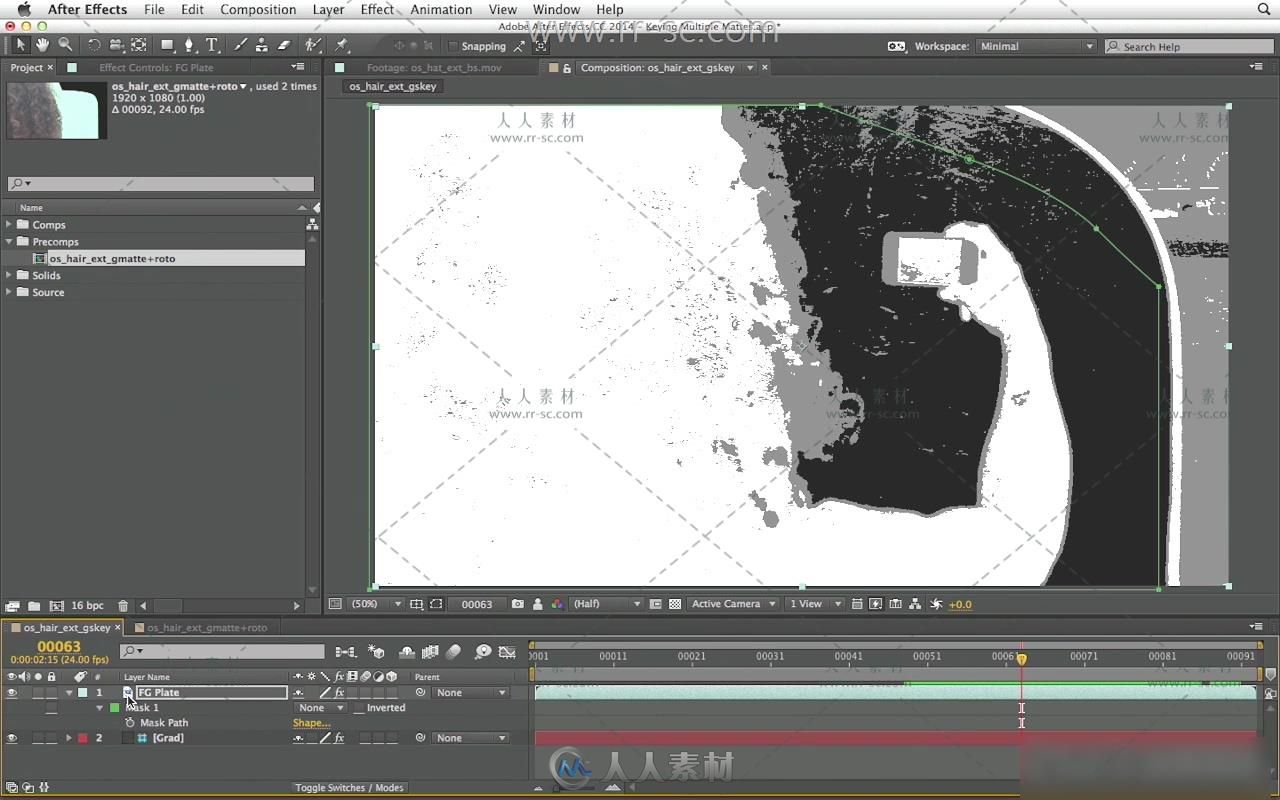Viewport: 1280px width, 800px height.
Task: Open the Composition menu
Action: coord(258,9)
